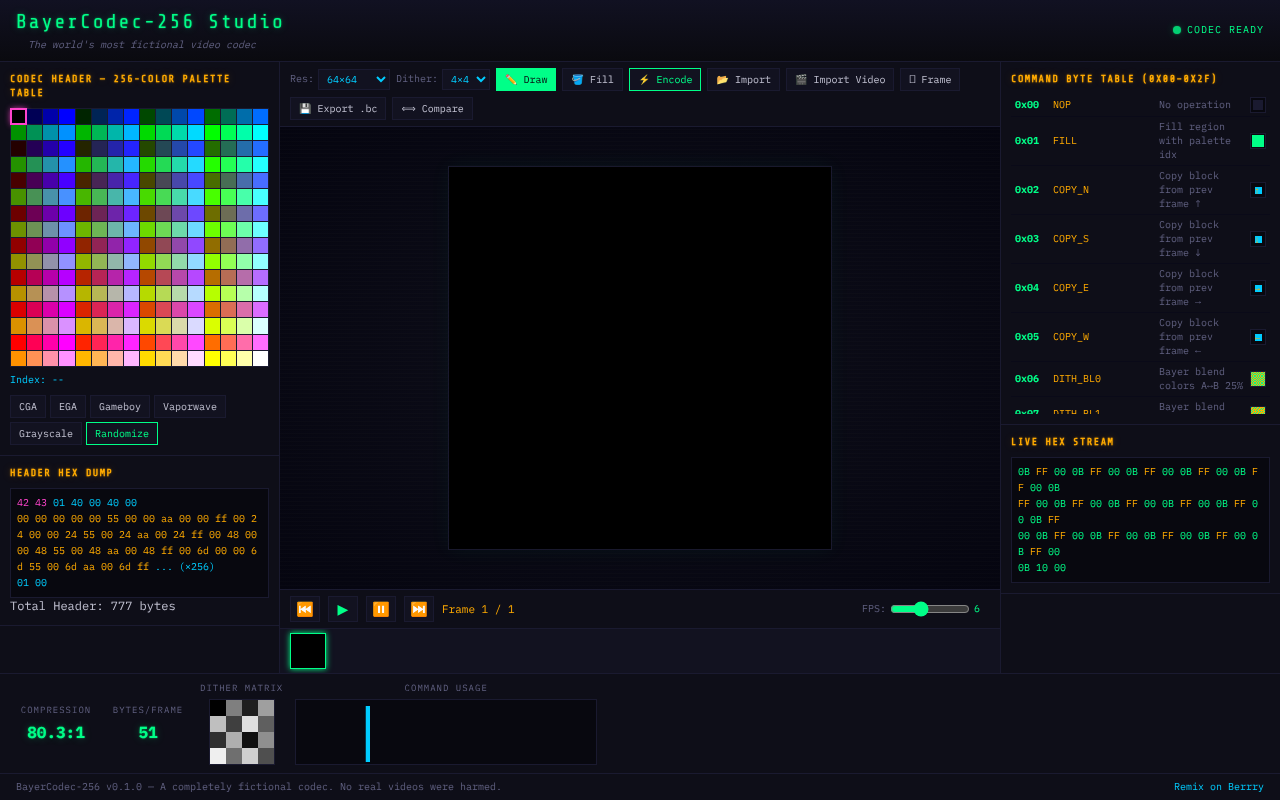
Task: Open the Import folder button
Action: 743,80
